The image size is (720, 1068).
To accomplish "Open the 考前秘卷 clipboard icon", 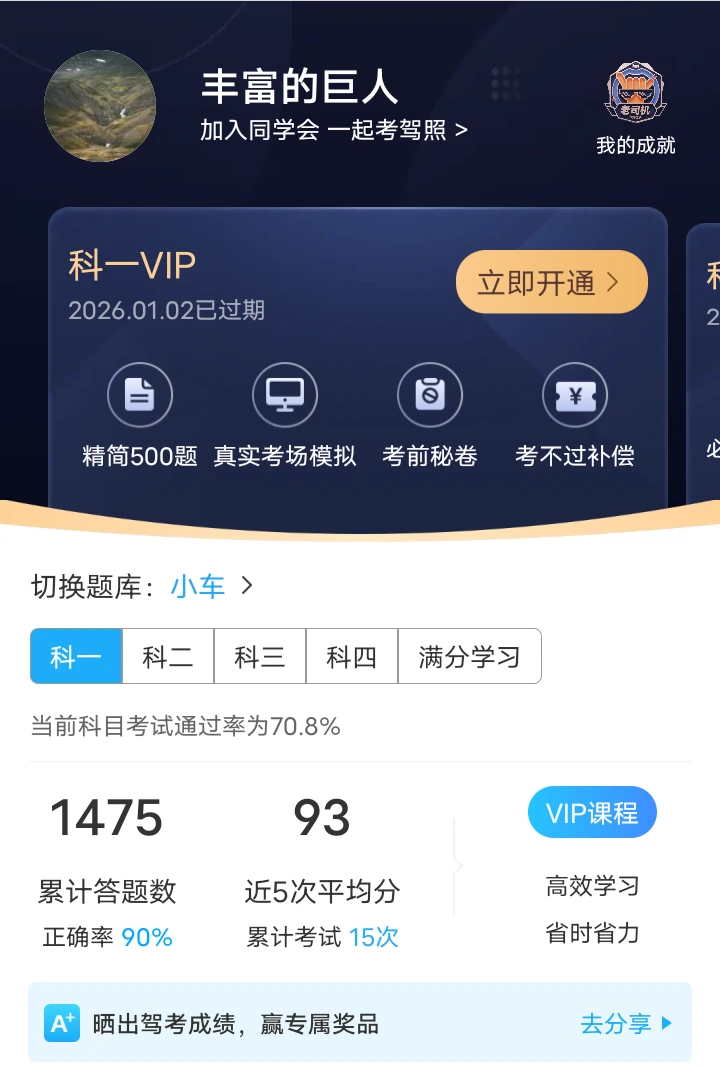I will 430,394.
